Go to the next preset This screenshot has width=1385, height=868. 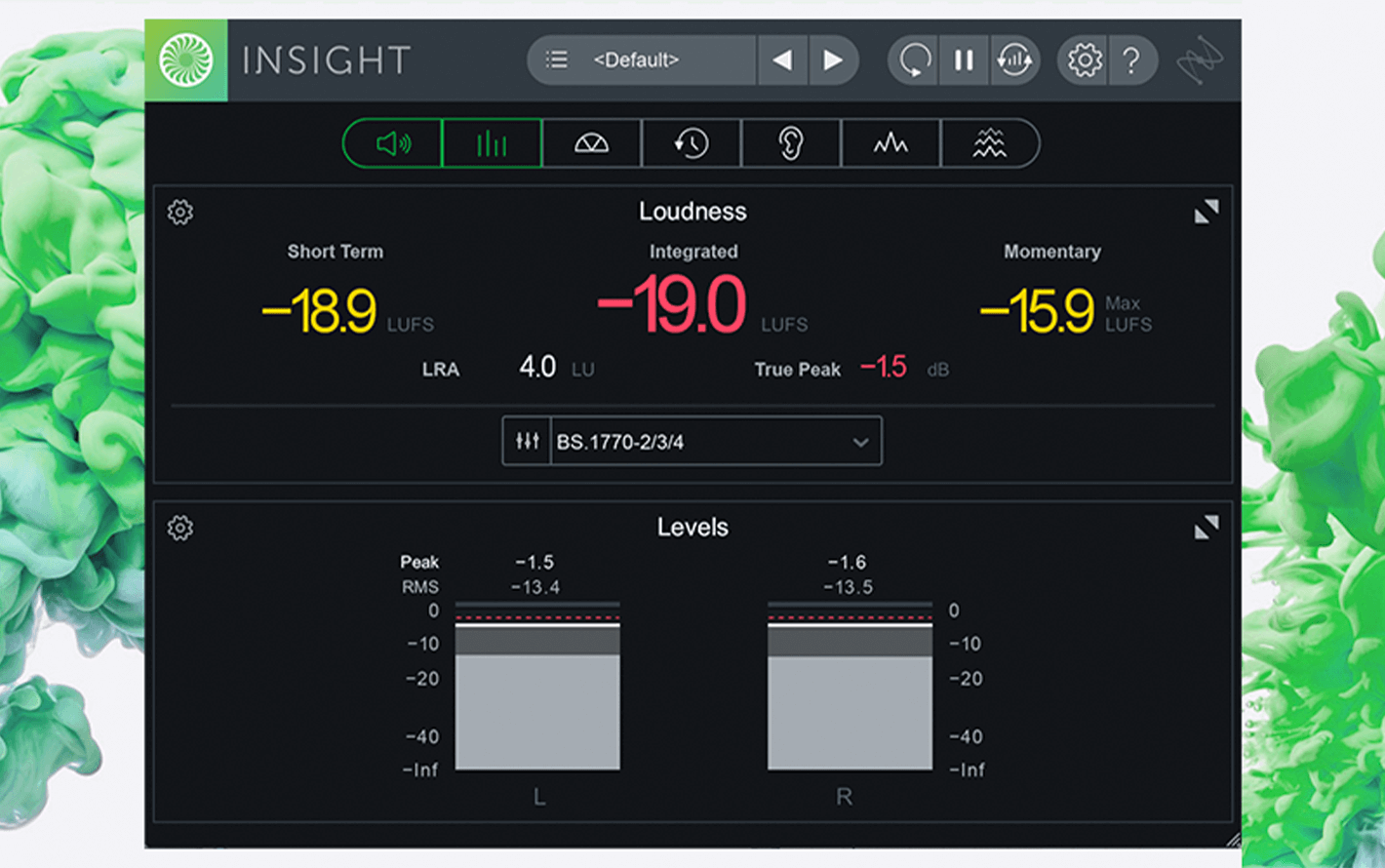tap(832, 60)
